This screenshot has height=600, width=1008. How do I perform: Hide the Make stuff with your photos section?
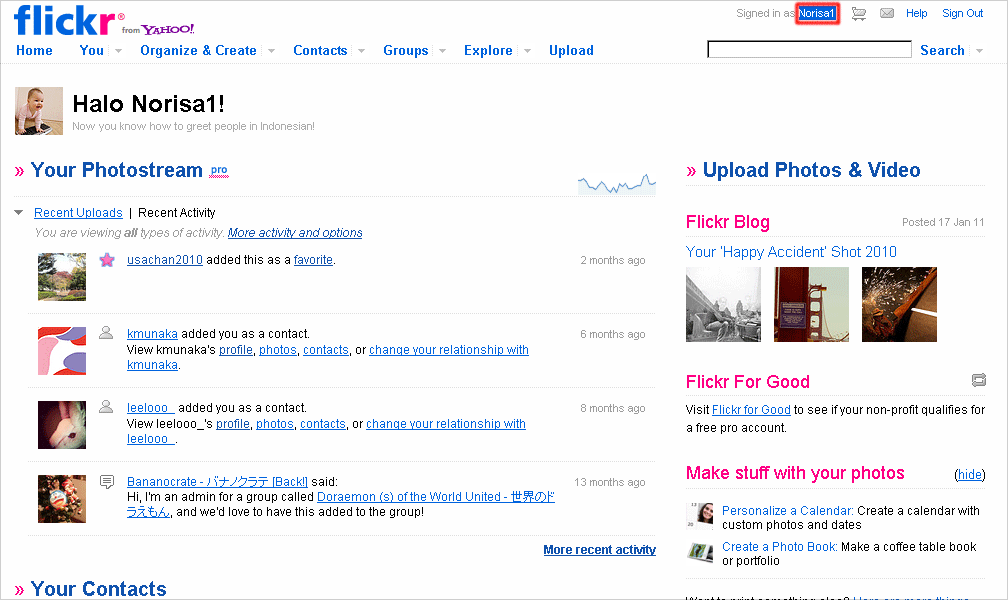tap(969, 475)
